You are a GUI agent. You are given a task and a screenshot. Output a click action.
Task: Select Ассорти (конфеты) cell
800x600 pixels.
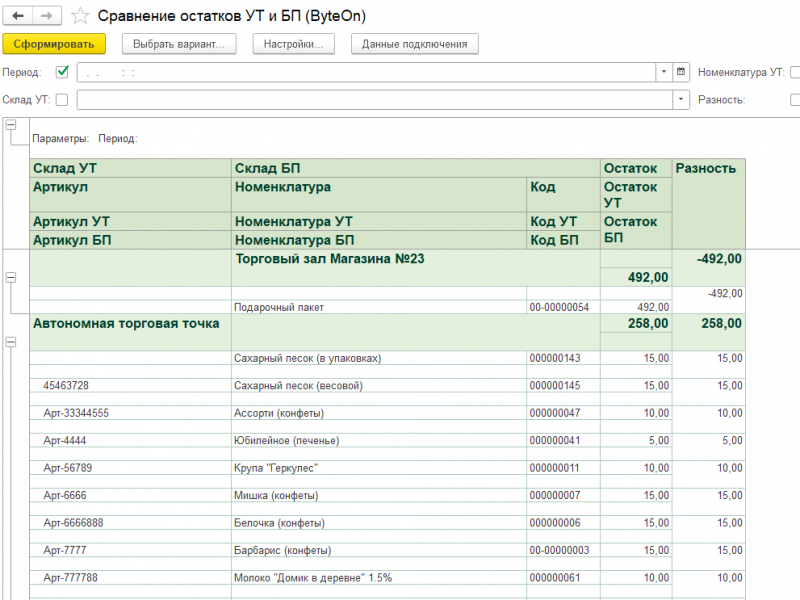coord(379,413)
